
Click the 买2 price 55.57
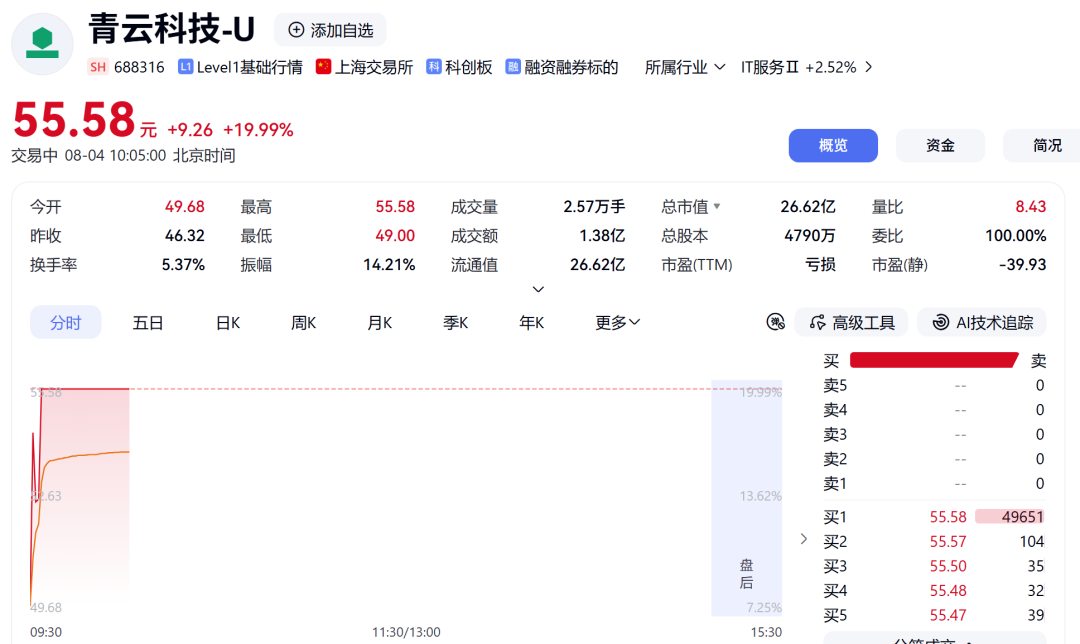[948, 541]
